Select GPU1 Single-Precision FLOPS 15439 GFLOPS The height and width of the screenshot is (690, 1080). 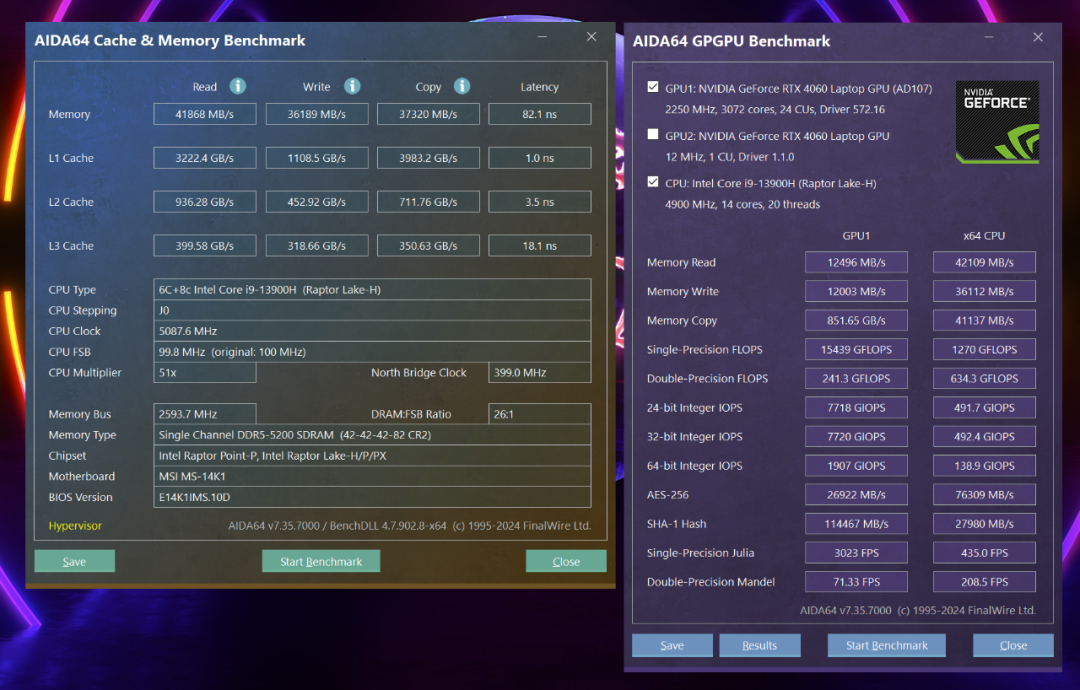(x=856, y=349)
